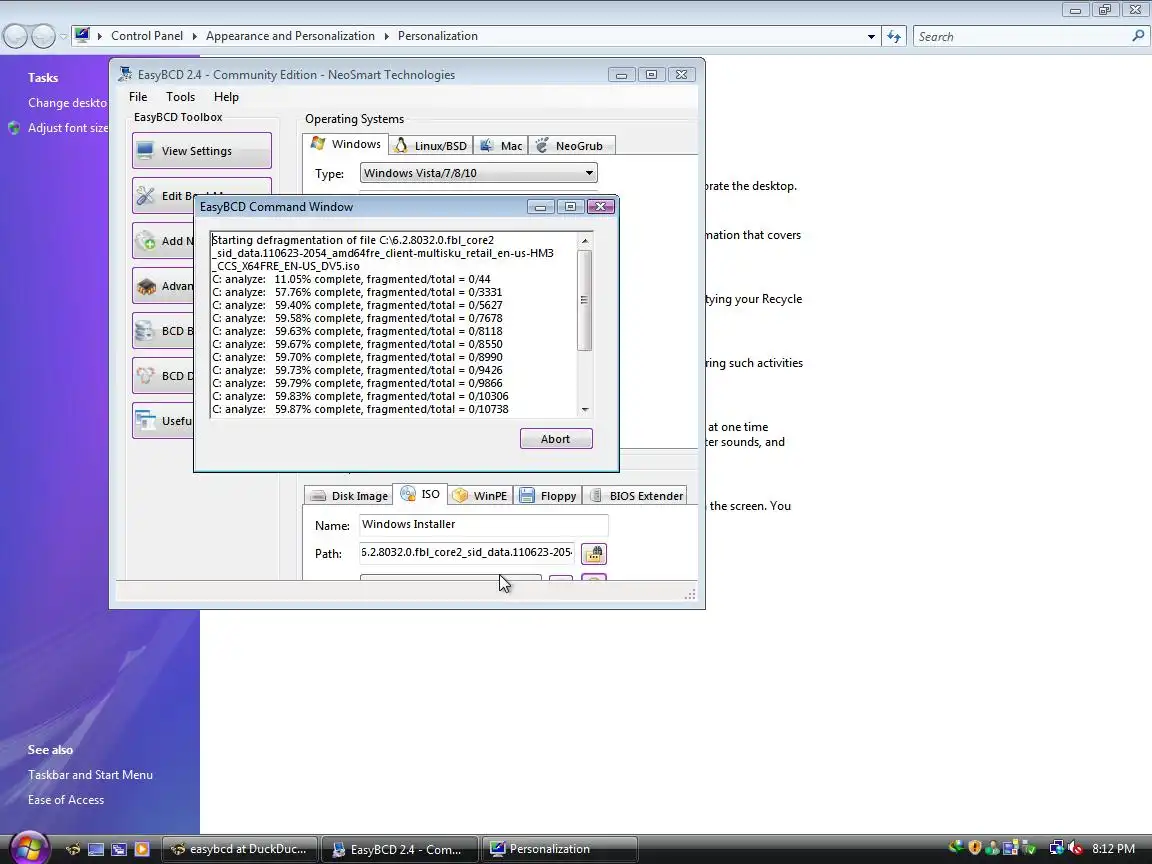Switch to the NeoGrub tab
Screen dimensions: 1152x864
click(x=571, y=145)
